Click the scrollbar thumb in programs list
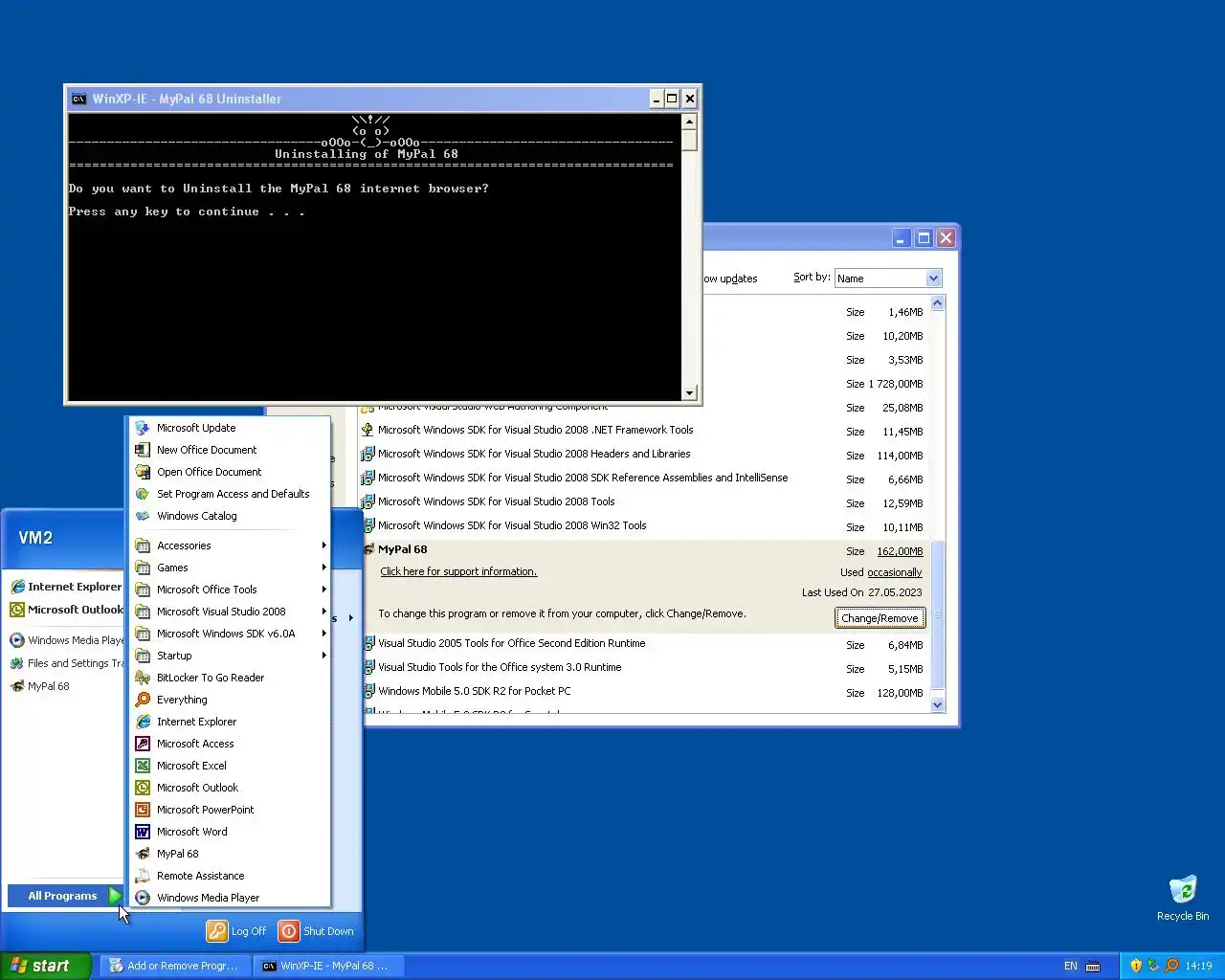The height and width of the screenshot is (980, 1225). coord(937,614)
